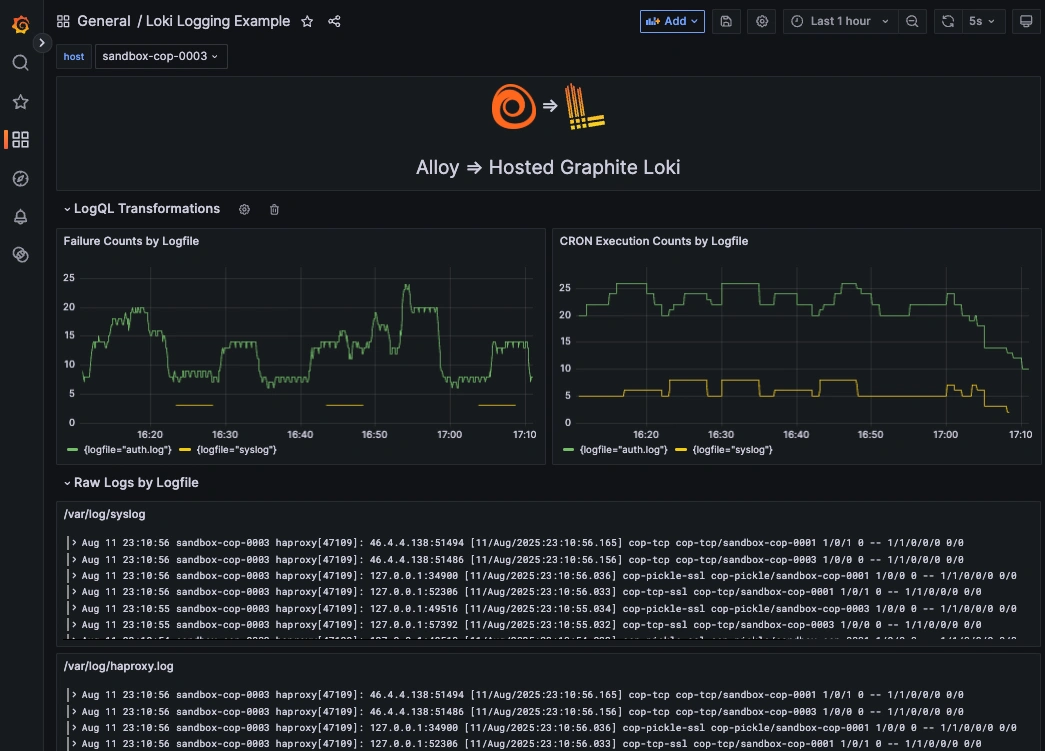This screenshot has width=1045, height=751.
Task: Open the Explore compass icon
Action: point(21,179)
